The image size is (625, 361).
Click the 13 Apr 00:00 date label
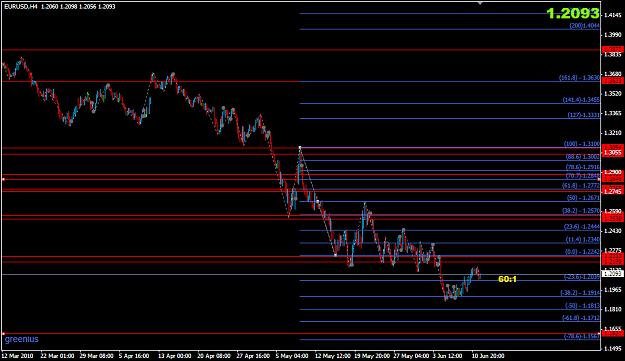tap(175, 356)
